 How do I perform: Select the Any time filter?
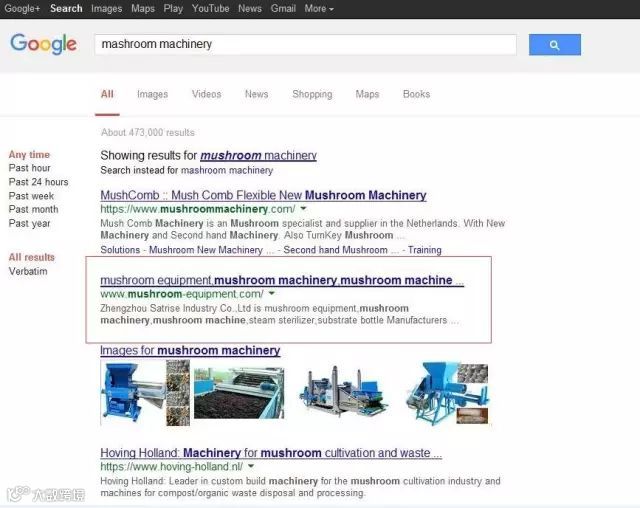(x=29, y=155)
